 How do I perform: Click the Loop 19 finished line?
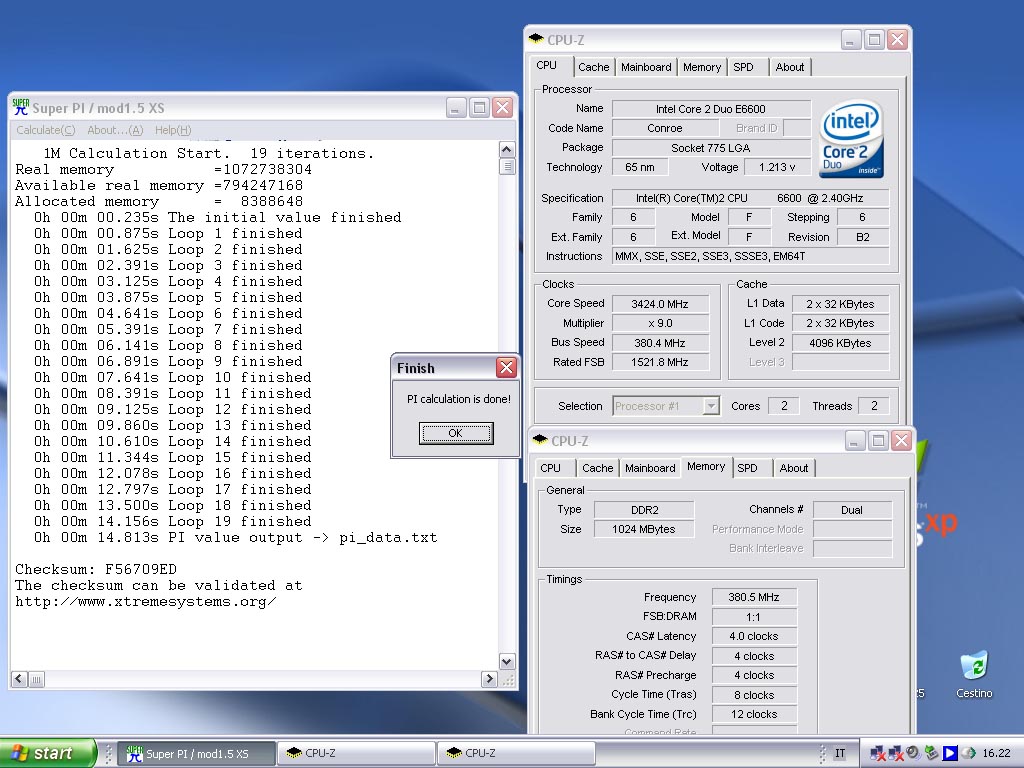(x=172, y=522)
